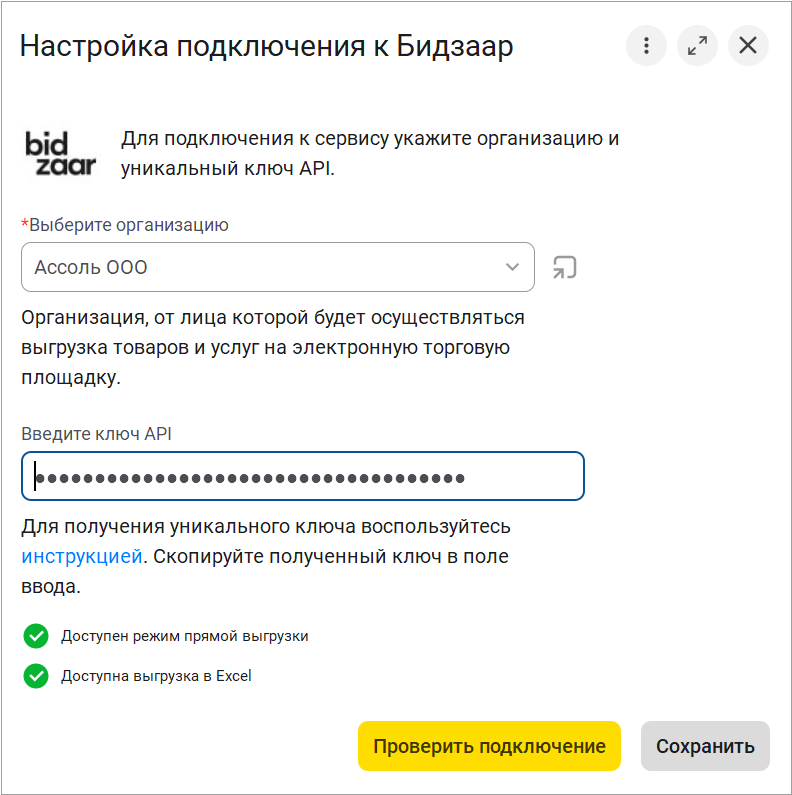Click into the API key input field
This screenshot has width=792, height=795.
pyautogui.click(x=303, y=476)
